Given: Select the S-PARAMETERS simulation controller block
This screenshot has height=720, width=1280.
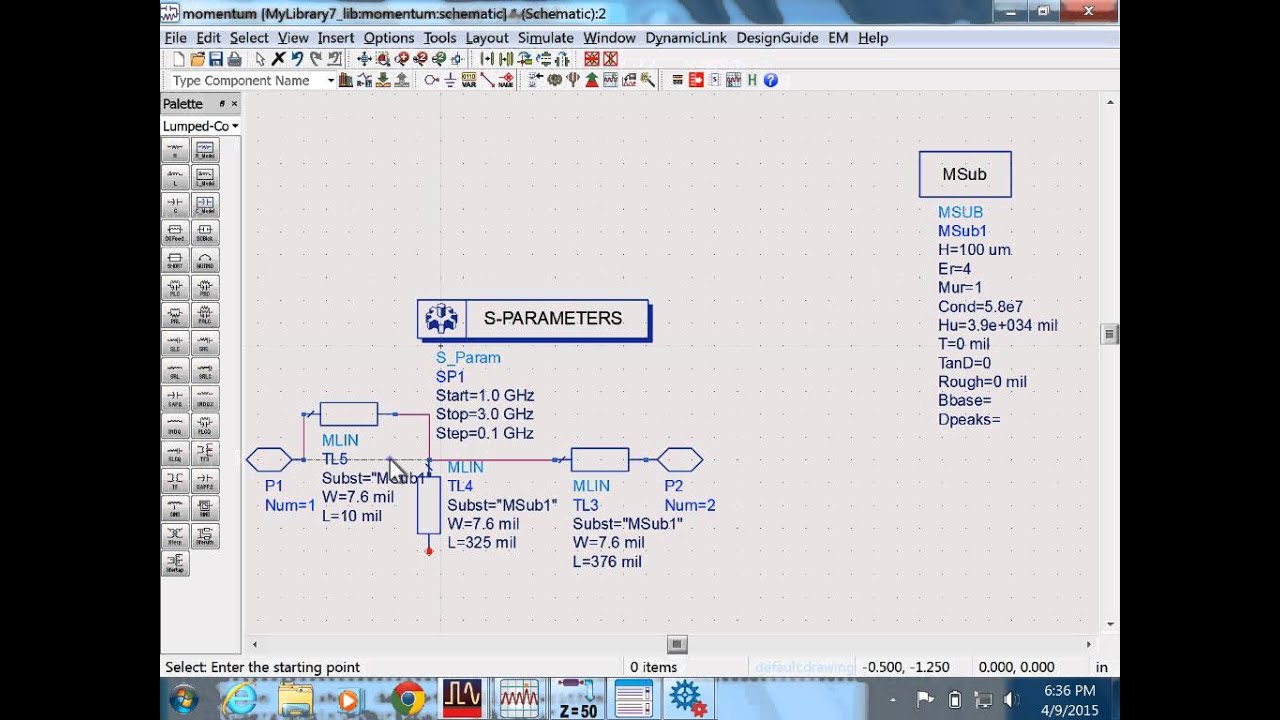Looking at the screenshot, I should coord(534,319).
